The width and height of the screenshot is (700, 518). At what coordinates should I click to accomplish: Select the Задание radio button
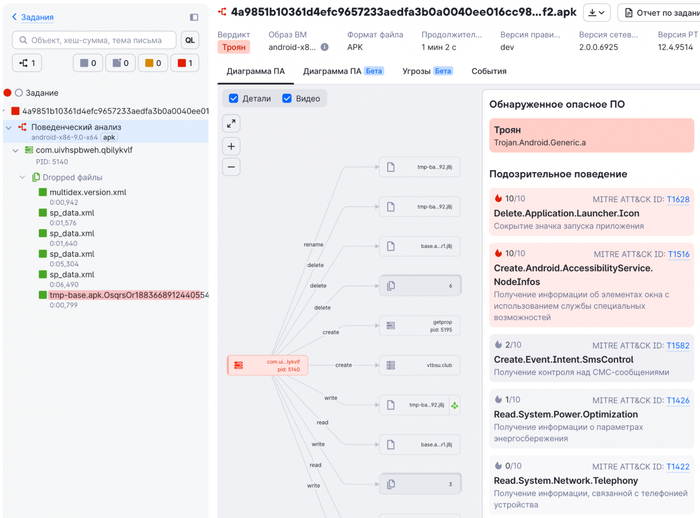(x=19, y=93)
